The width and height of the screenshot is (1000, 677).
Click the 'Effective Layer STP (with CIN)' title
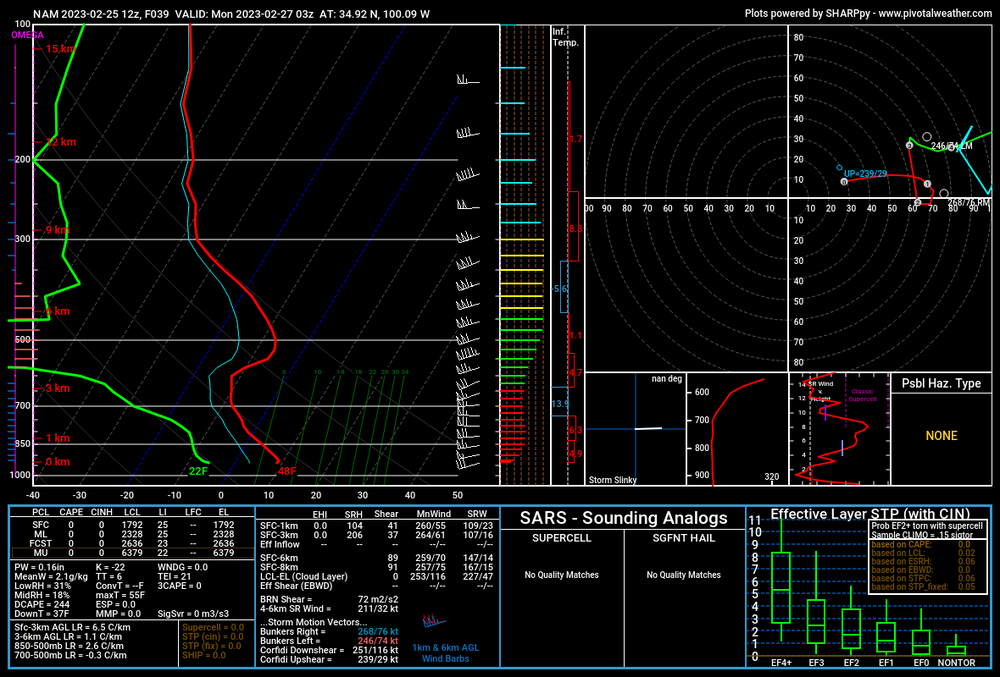[x=870, y=514]
